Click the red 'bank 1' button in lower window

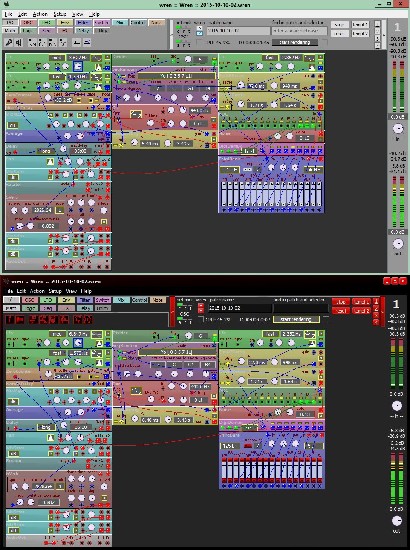[361, 302]
